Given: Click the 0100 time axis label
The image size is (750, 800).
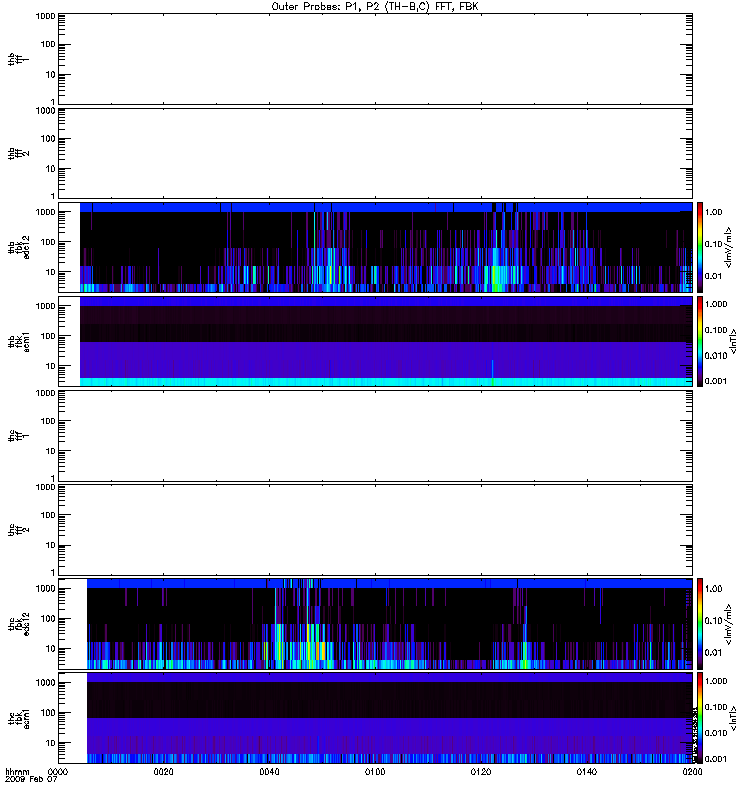Looking at the screenshot, I should 375,772.
